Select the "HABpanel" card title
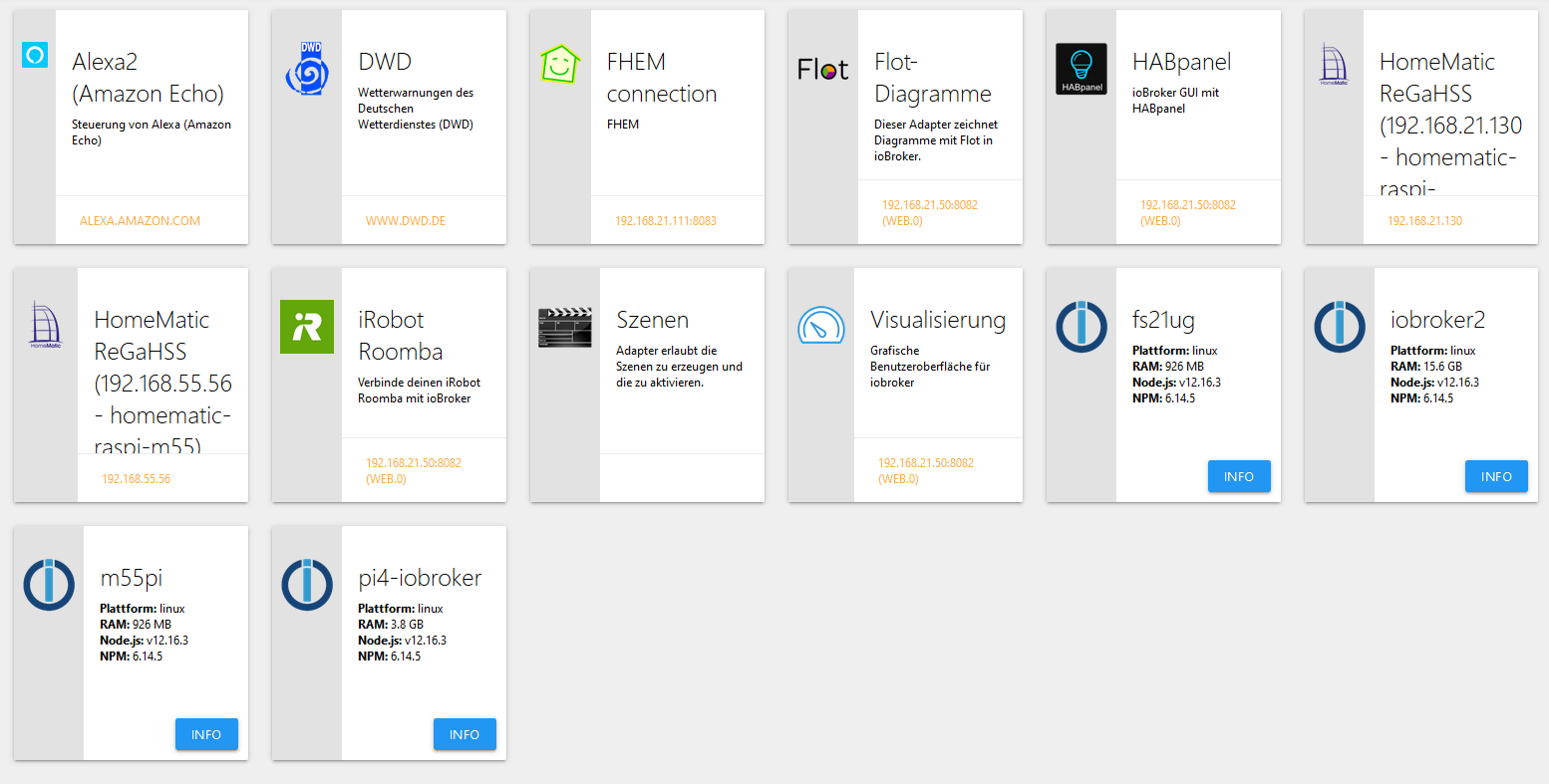 [1182, 62]
